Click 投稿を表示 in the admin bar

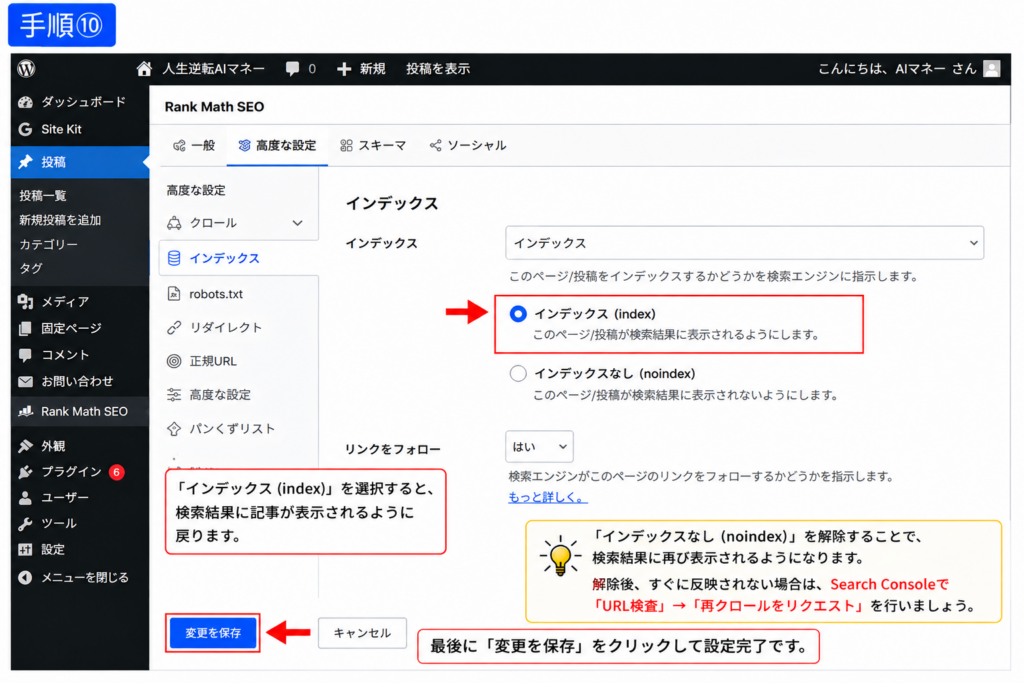point(438,69)
